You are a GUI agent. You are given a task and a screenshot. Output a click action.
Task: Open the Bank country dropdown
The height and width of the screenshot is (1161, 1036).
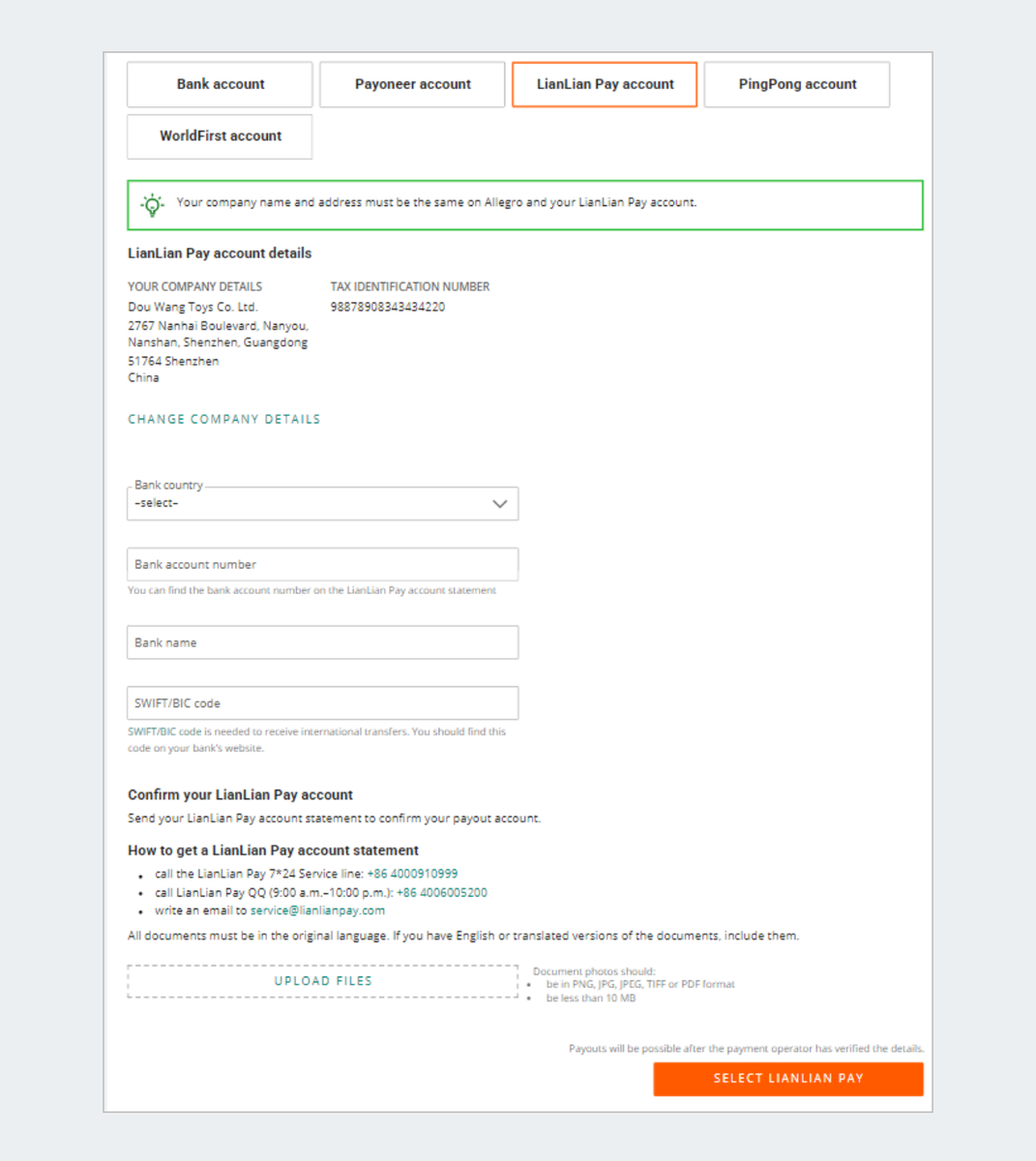(x=310, y=504)
